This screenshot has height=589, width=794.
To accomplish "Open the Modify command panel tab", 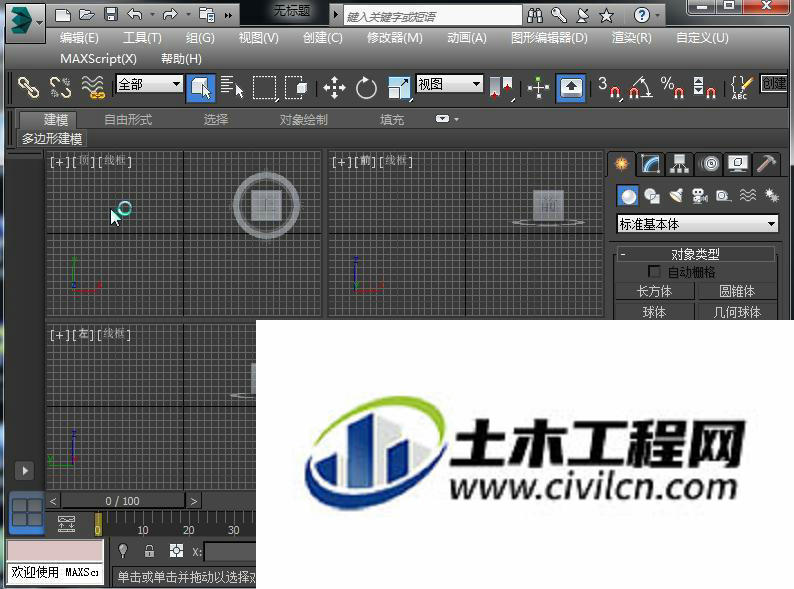I will [x=650, y=164].
